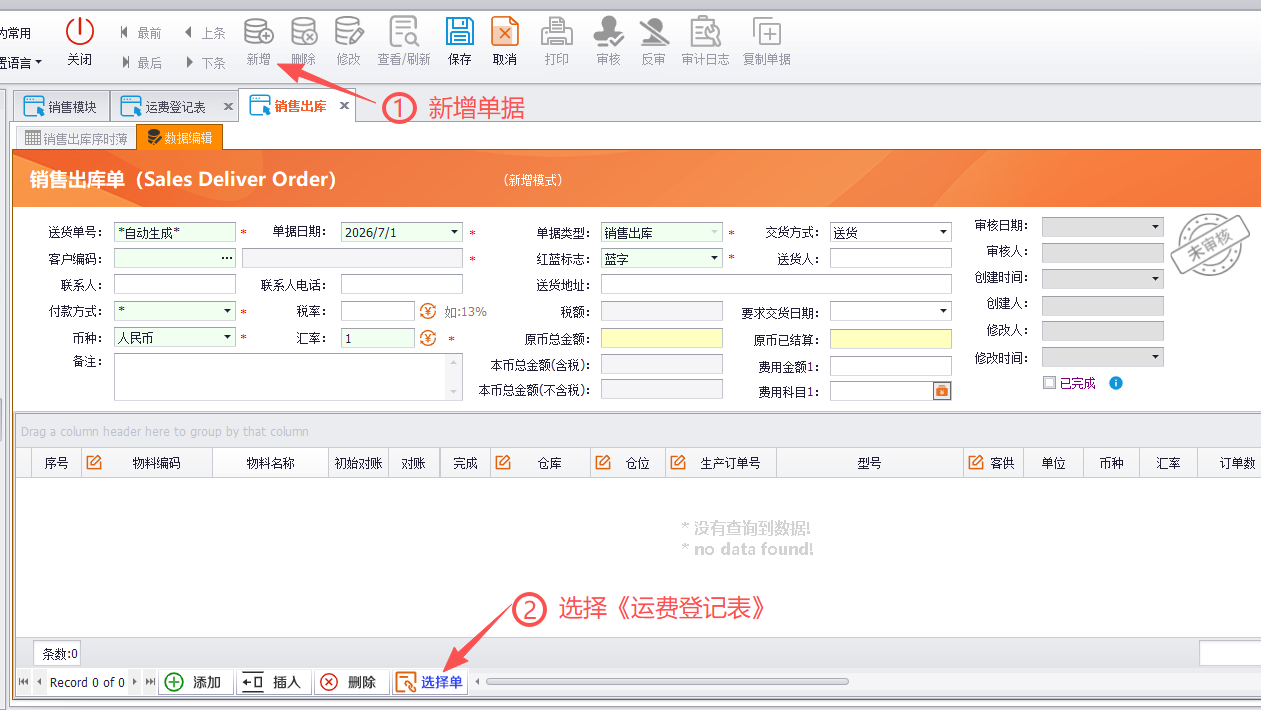The height and width of the screenshot is (710, 1261).
Task: Click the 添加 add row button
Action: pyautogui.click(x=194, y=682)
